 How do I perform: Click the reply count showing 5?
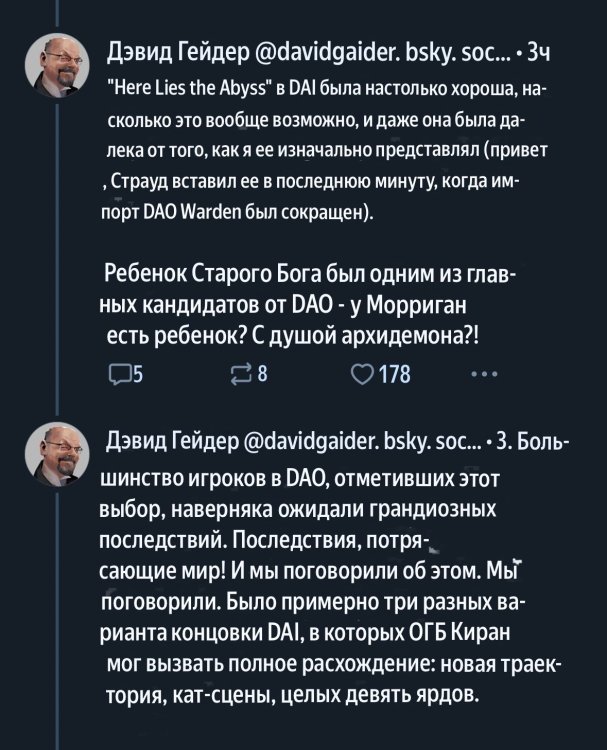tap(138, 376)
